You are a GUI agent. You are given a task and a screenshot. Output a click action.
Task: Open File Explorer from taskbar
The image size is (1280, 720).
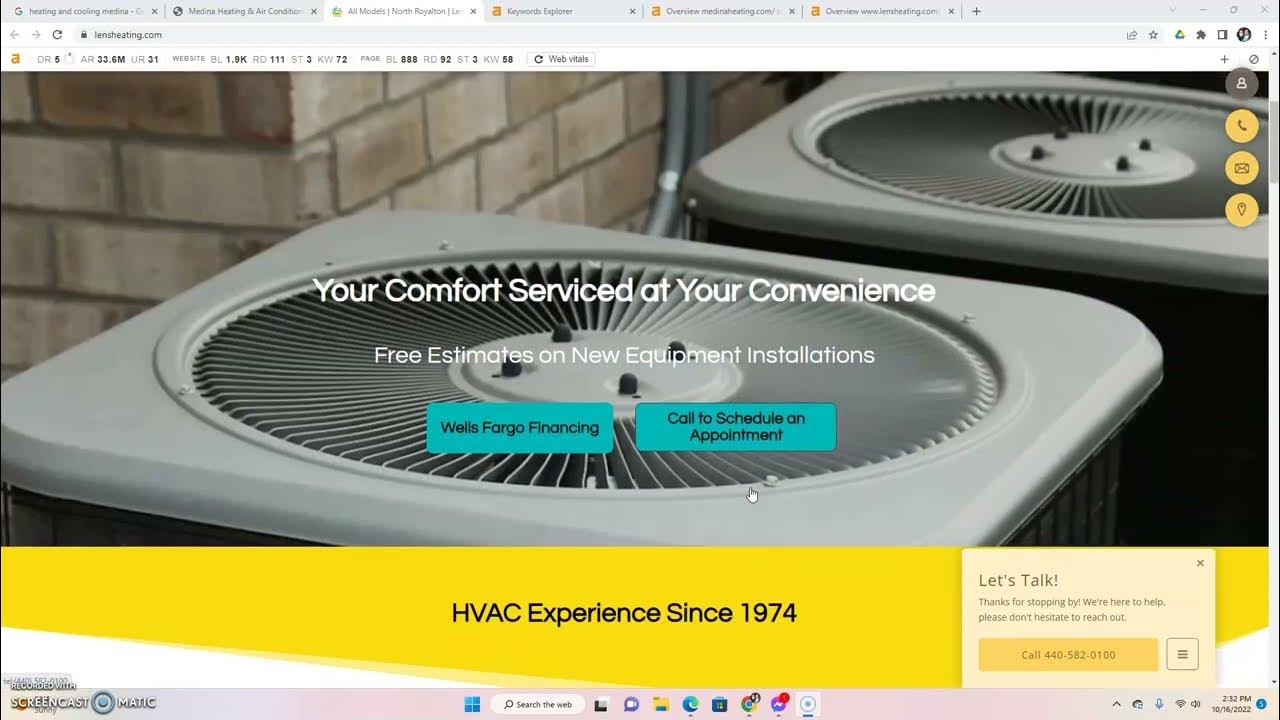(x=660, y=704)
